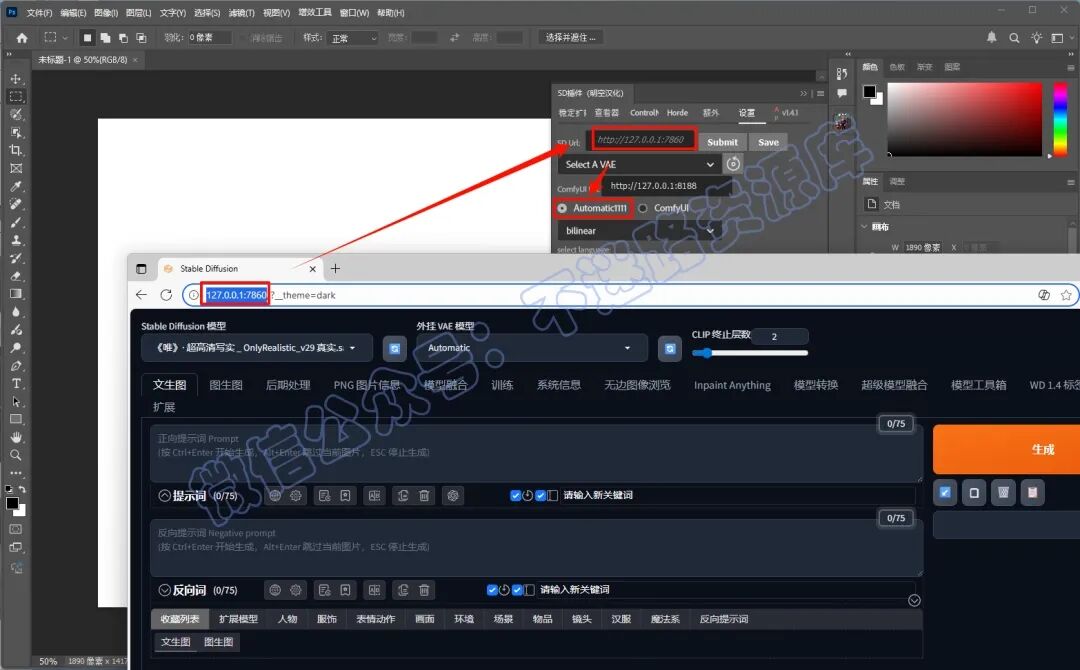This screenshot has height=670, width=1080.
Task: Open the History panel icon
Action: tap(842, 74)
